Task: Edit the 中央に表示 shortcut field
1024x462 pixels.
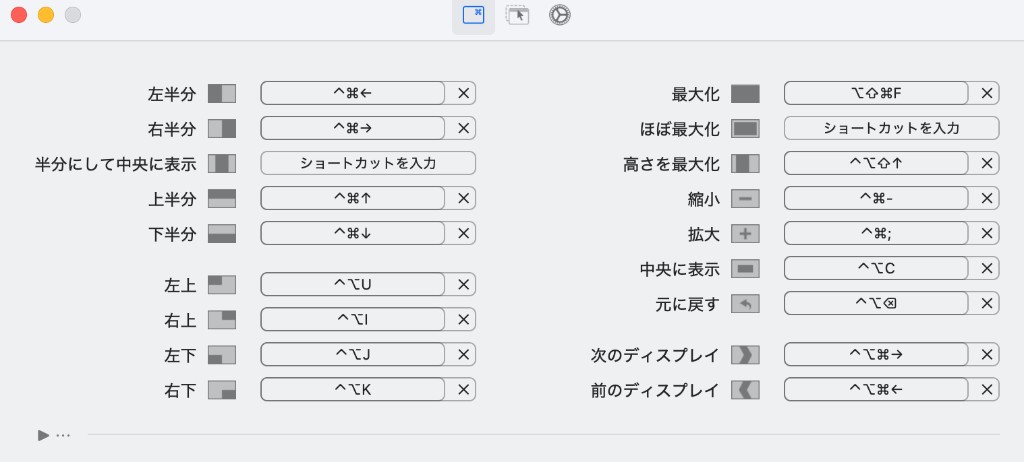Action: [x=876, y=267]
